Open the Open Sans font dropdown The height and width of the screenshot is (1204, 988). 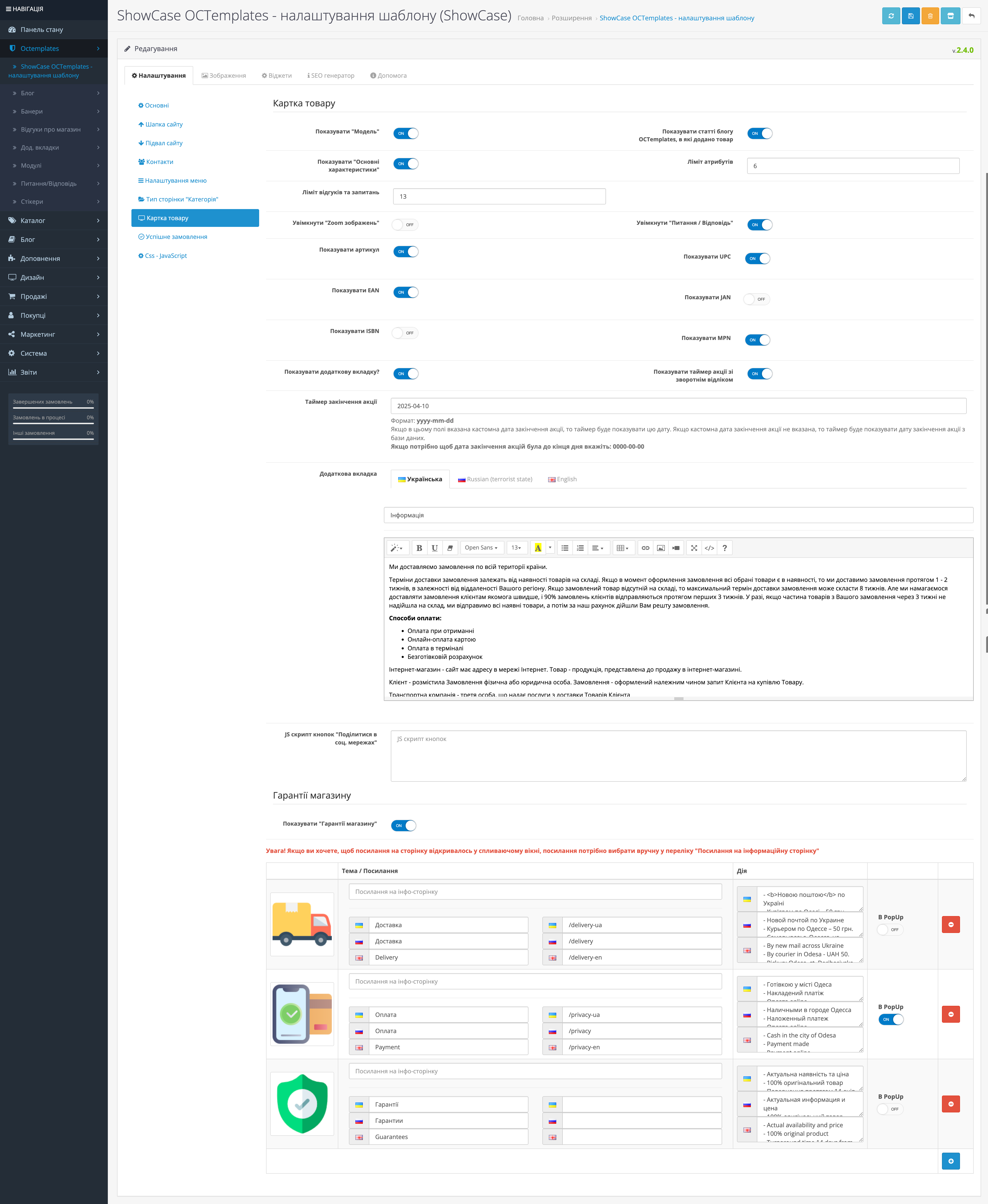[x=482, y=548]
